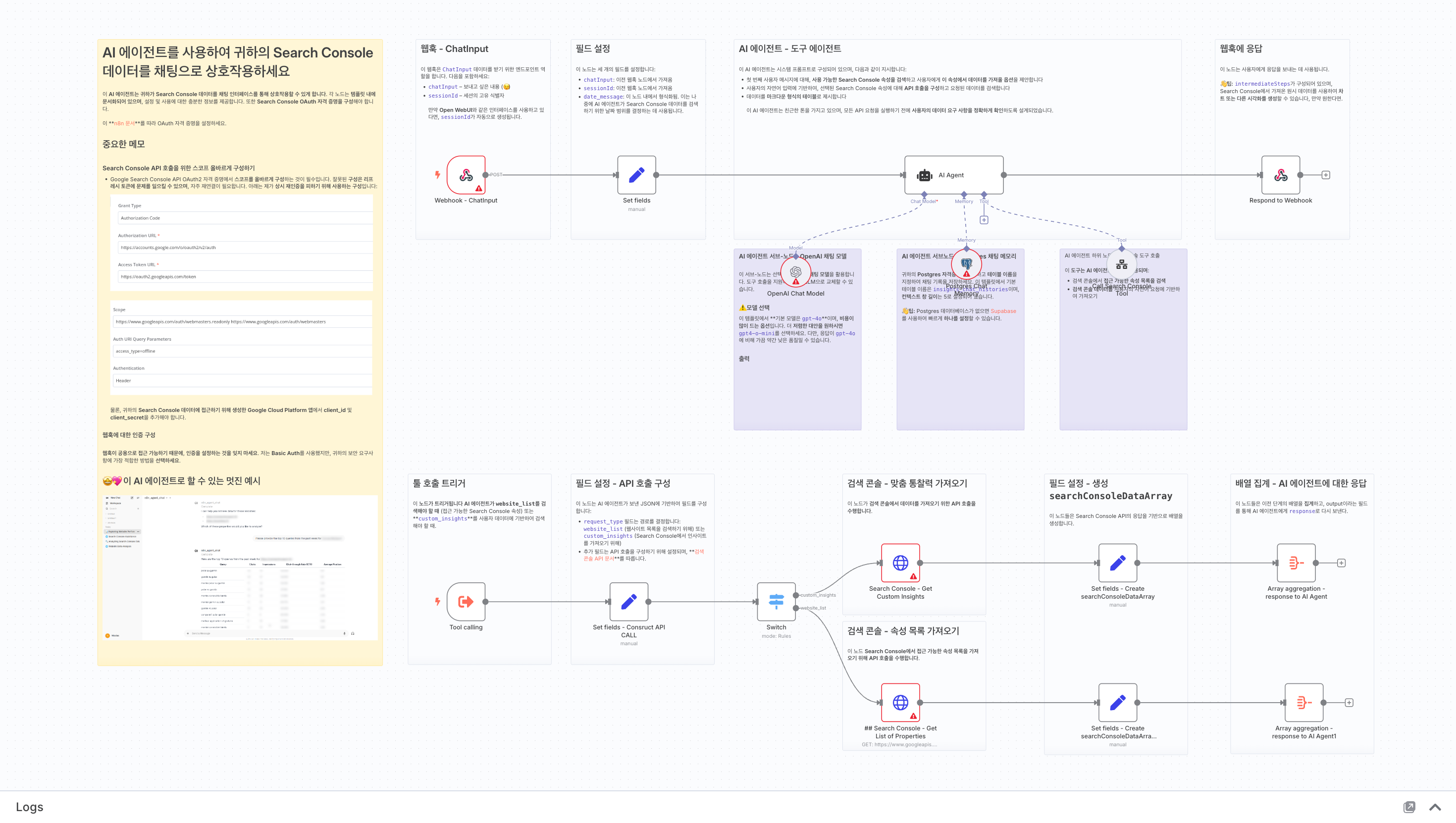Select upper Set fields - Create searchConsoleDataArray node
Image resolution: width=1456 pixels, height=823 pixels.
[x=1117, y=563]
